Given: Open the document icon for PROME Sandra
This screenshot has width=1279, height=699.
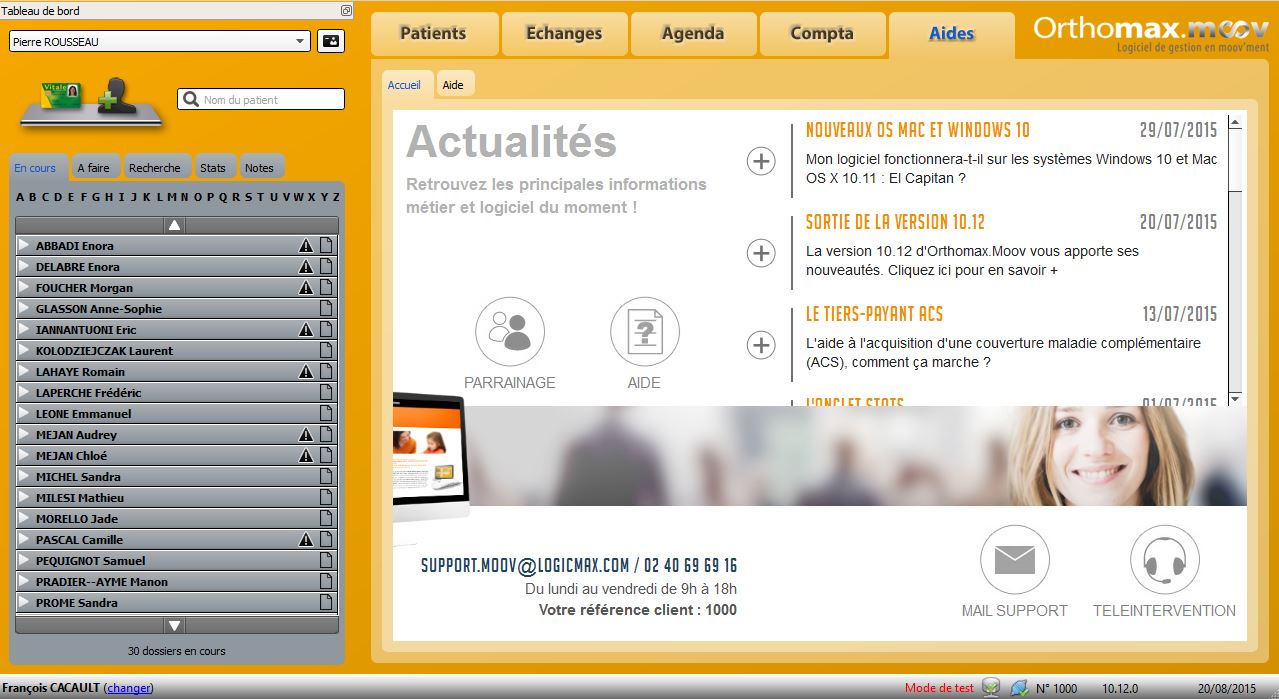Looking at the screenshot, I should click(x=325, y=603).
